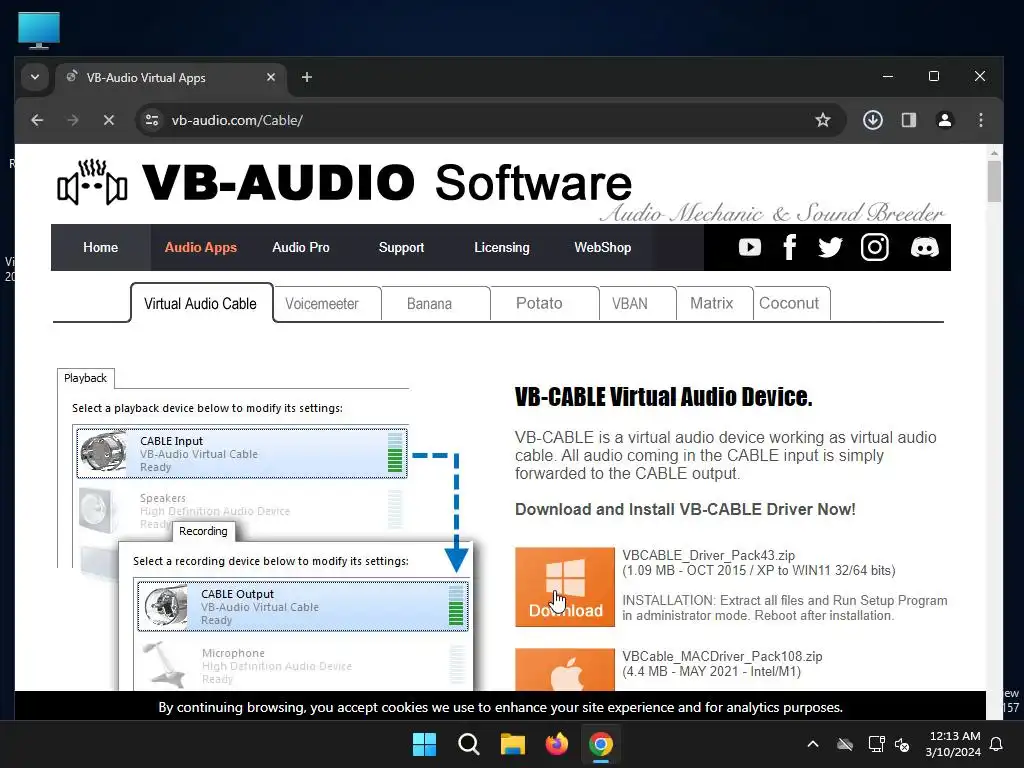Open the Audio Pro menu item
The height and width of the screenshot is (768, 1024).
[x=300, y=248]
